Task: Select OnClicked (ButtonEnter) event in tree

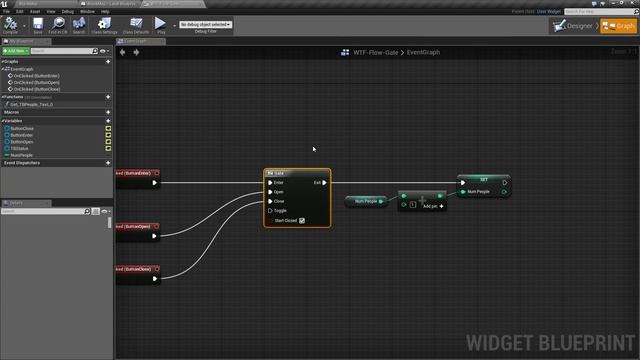Action: tap(36, 76)
